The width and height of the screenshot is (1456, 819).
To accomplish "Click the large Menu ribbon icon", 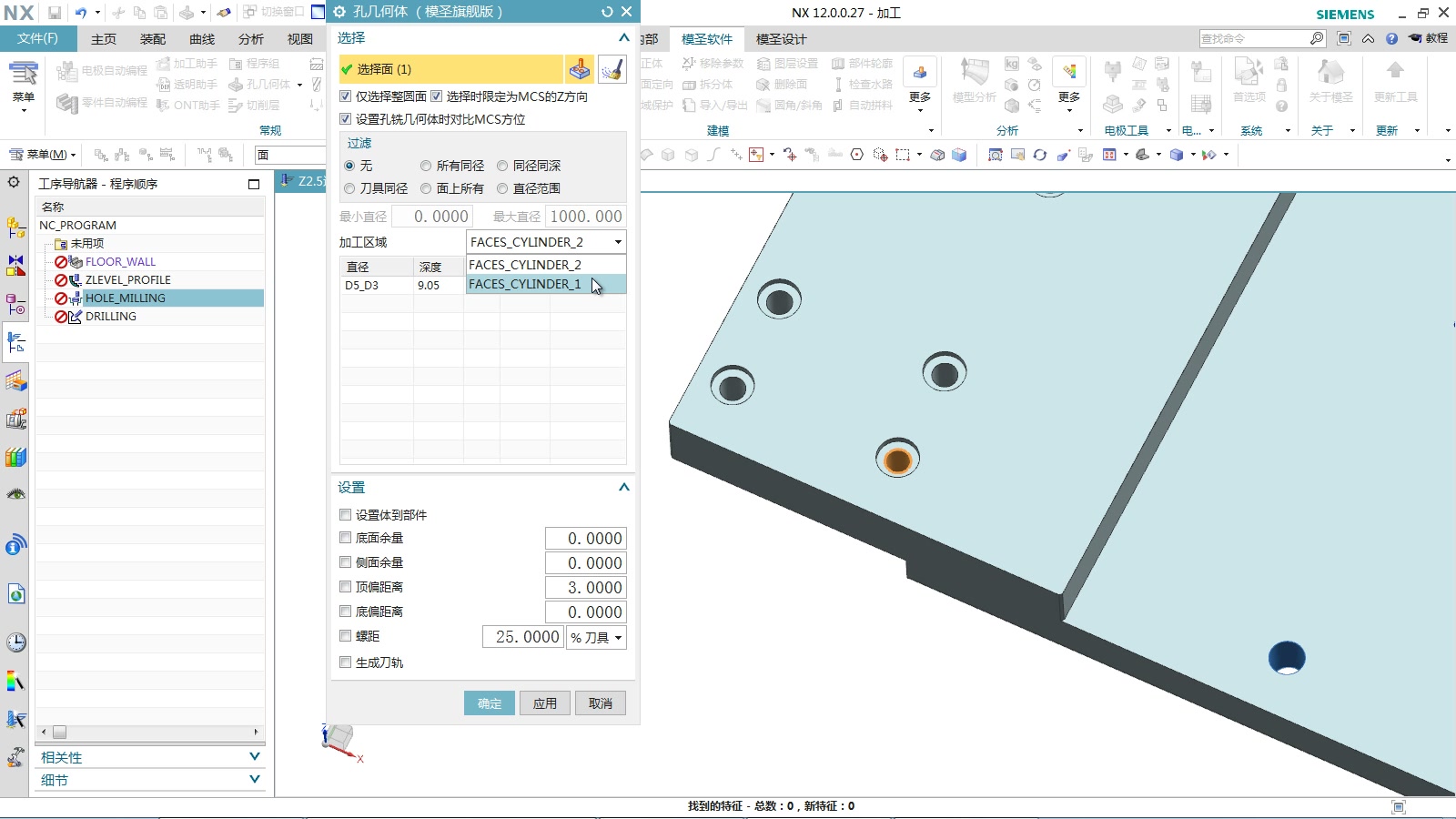I will pyautogui.click(x=23, y=84).
